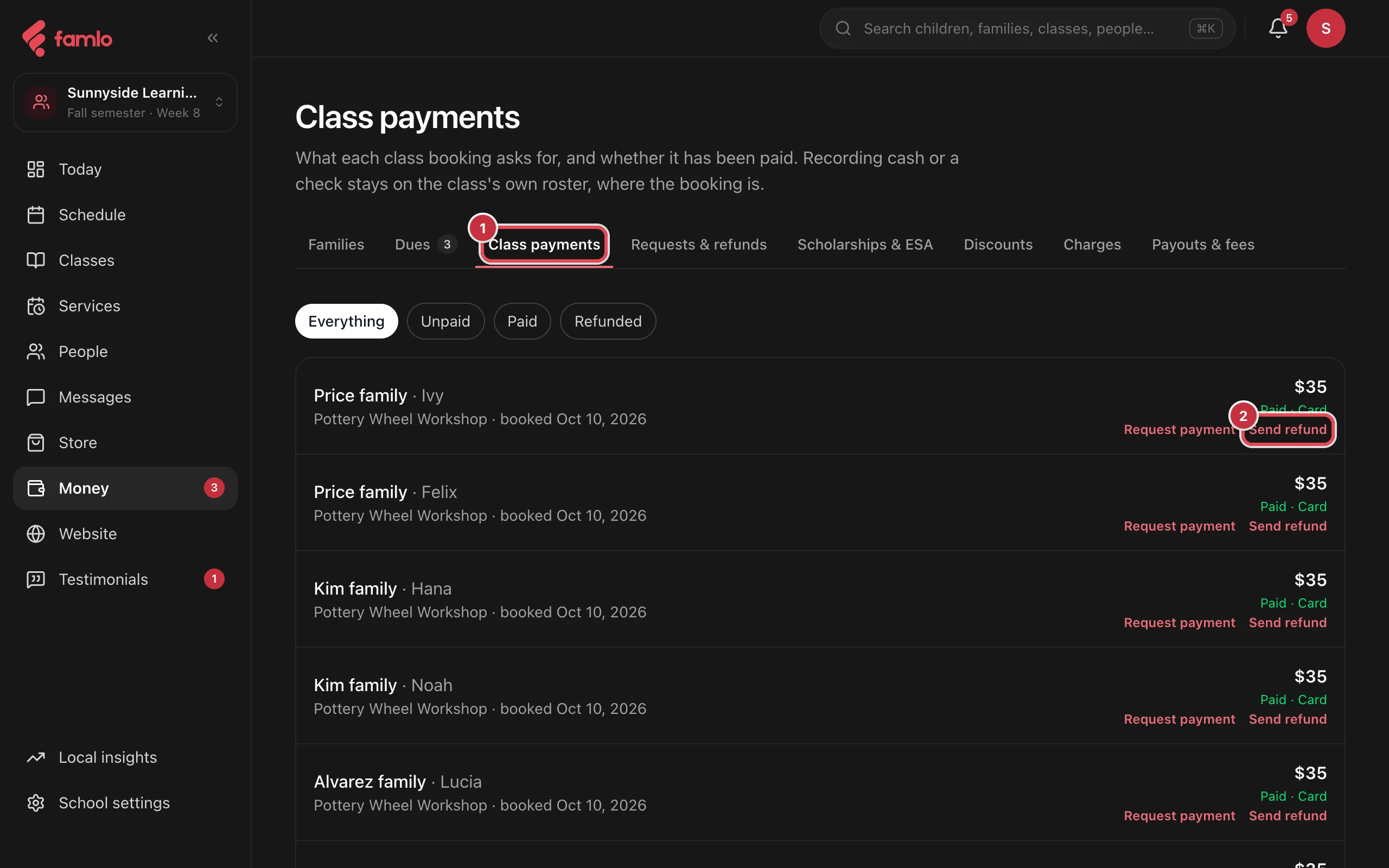Click the Kim family Hana booking row
Screen dimensions: 1389x868
coord(820,599)
